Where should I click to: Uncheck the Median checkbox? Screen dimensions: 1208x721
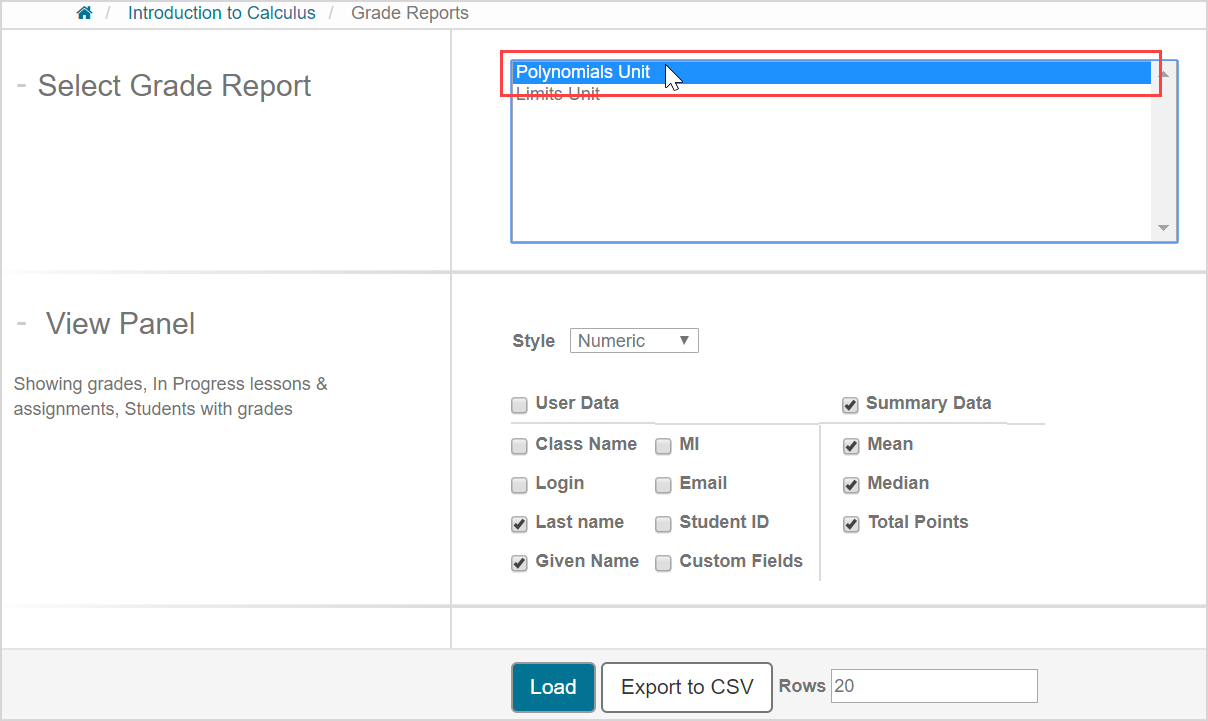[x=851, y=485]
